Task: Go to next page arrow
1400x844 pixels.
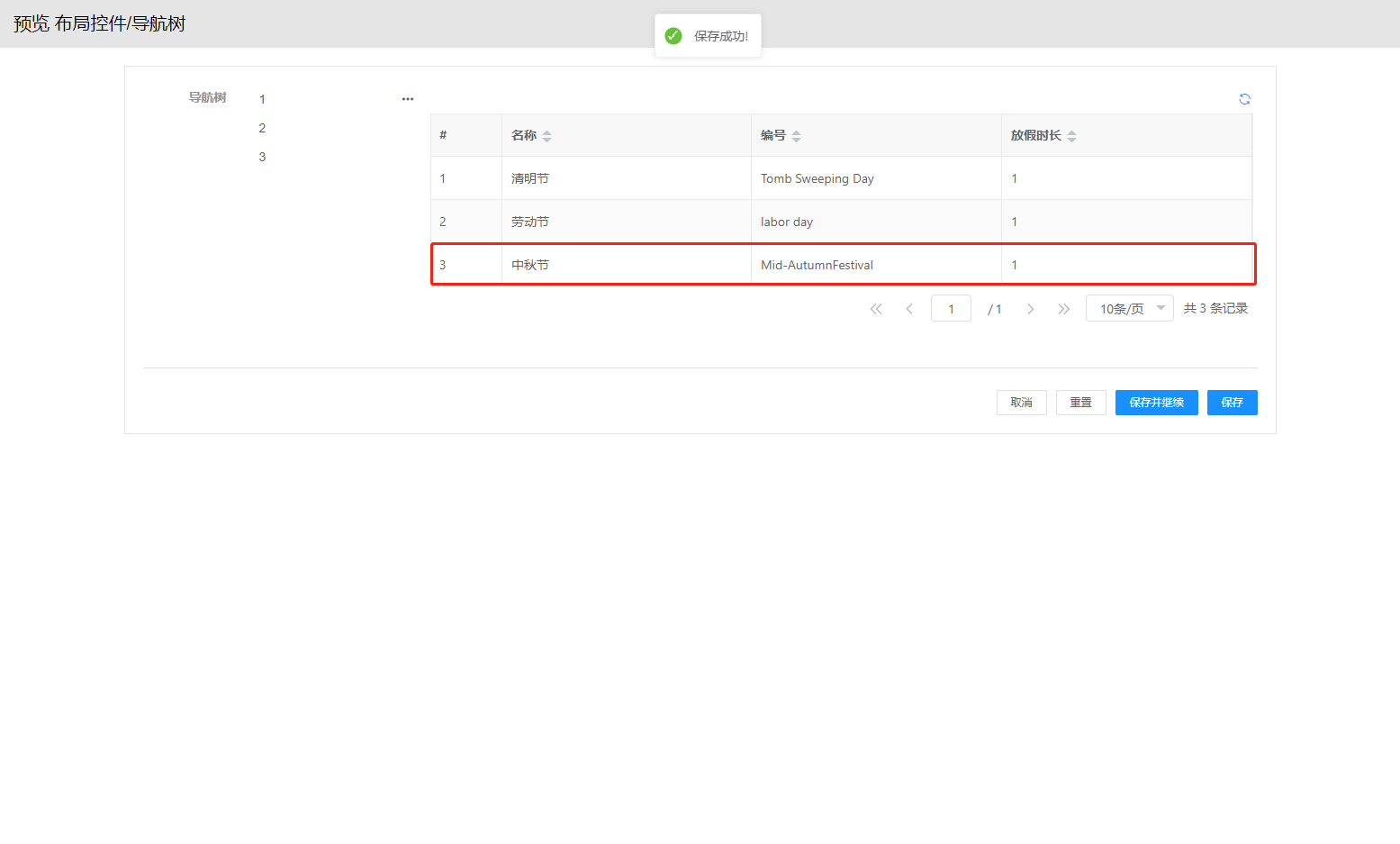Action: point(1030,309)
